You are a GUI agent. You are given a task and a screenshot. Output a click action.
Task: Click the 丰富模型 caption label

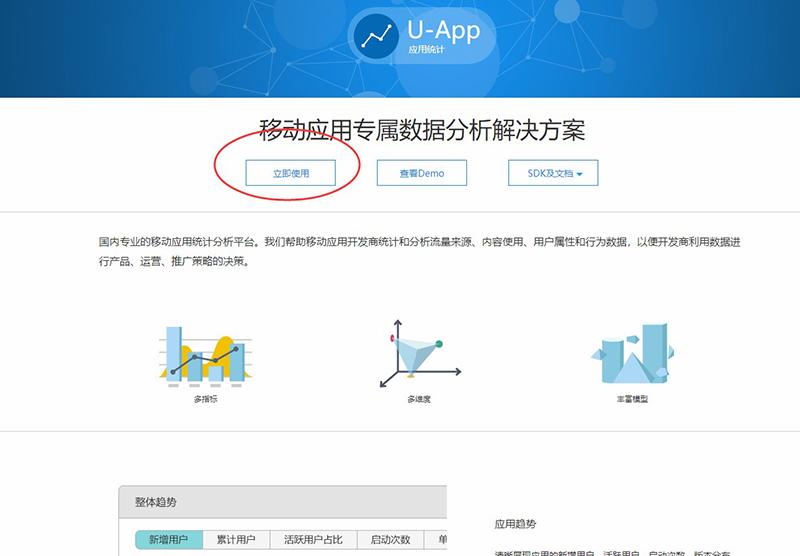point(632,399)
